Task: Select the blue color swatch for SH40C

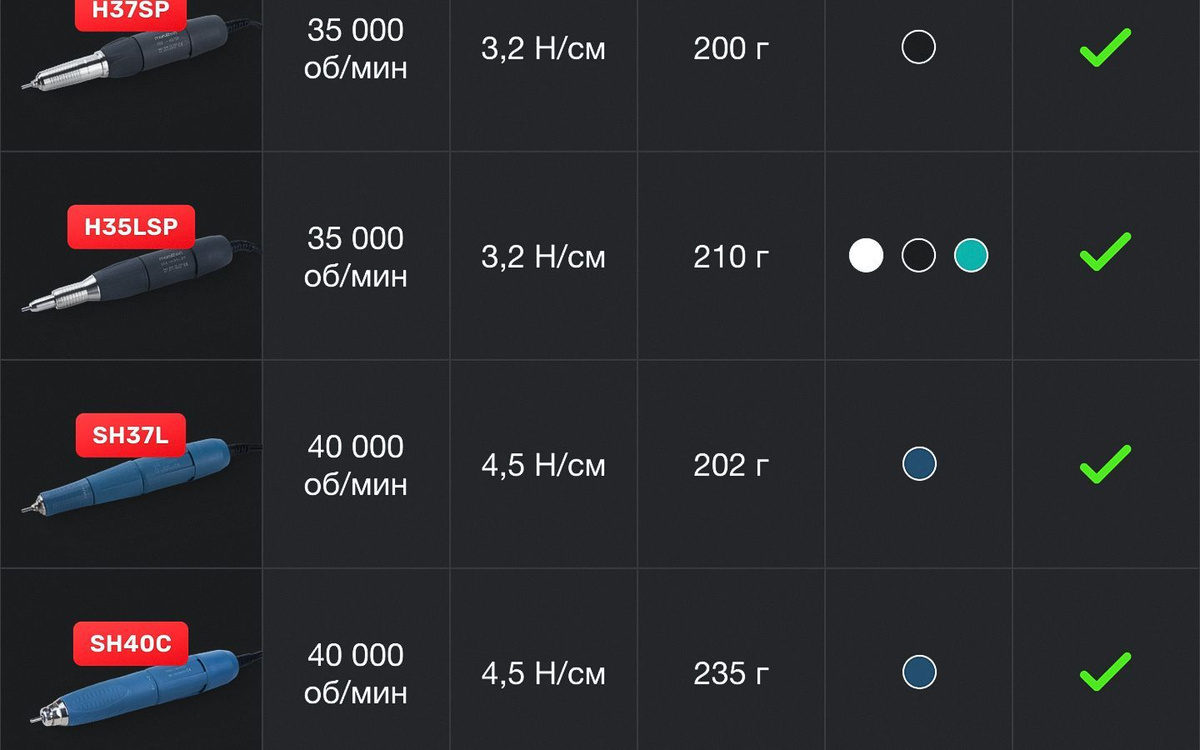Action: (x=918, y=672)
